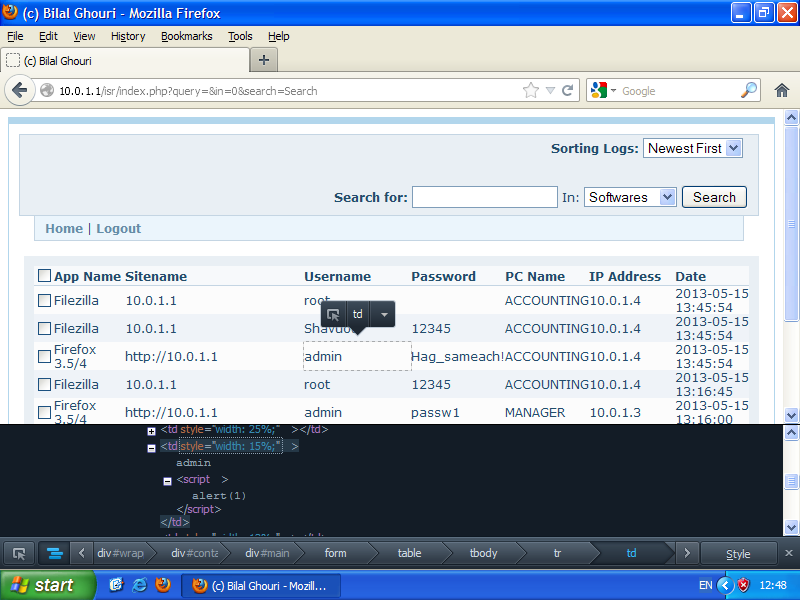Open the Style panel button
This screenshot has width=800, height=600.
[x=738, y=553]
